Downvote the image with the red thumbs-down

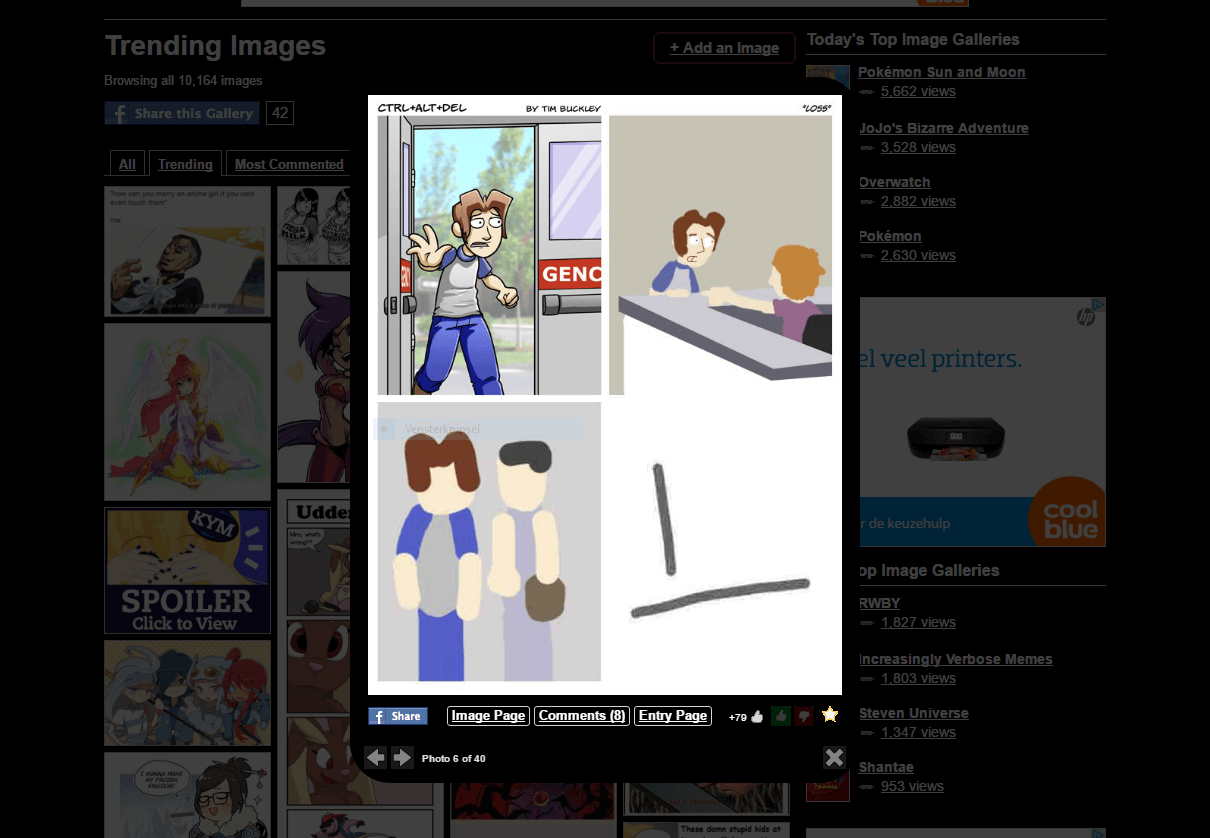[804, 716]
